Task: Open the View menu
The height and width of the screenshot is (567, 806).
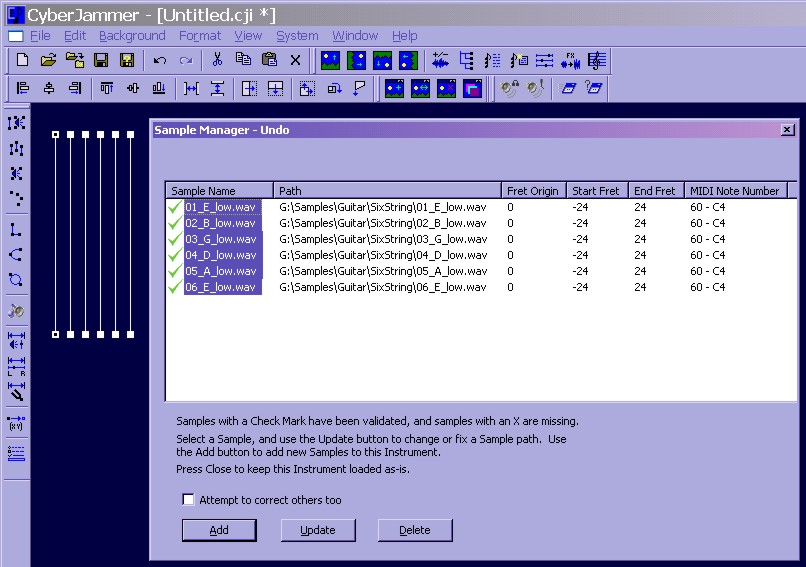Action: pyautogui.click(x=248, y=35)
